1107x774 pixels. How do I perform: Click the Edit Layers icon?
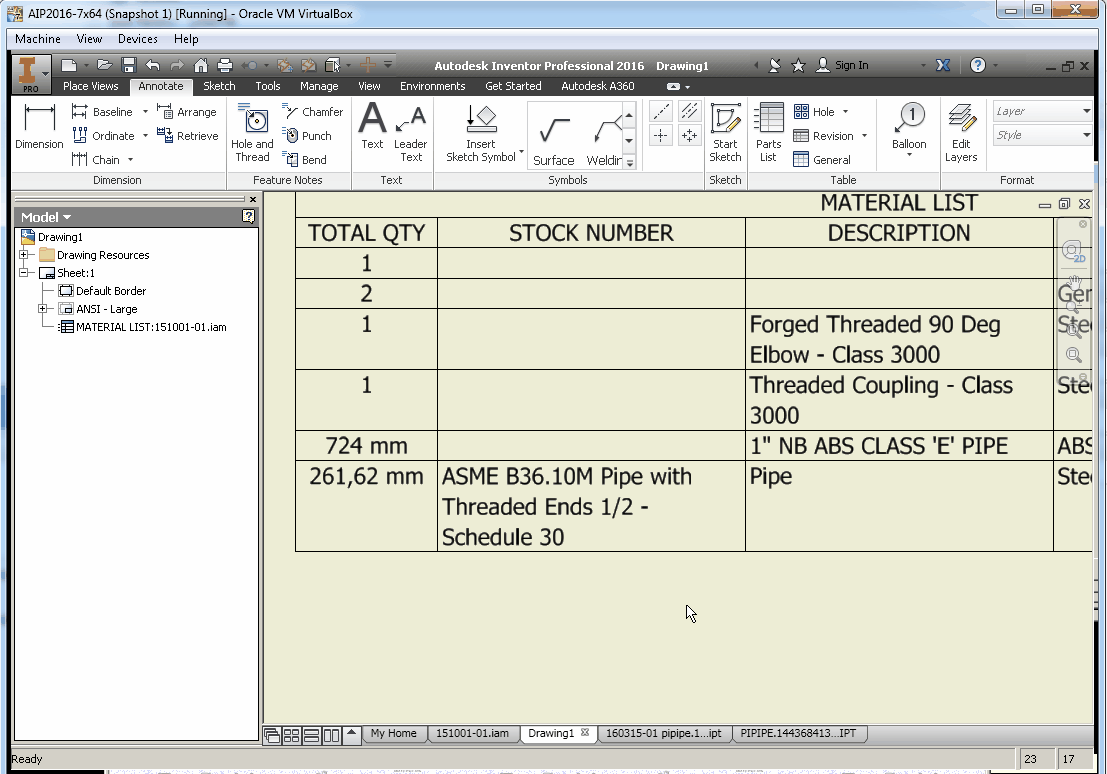960,130
